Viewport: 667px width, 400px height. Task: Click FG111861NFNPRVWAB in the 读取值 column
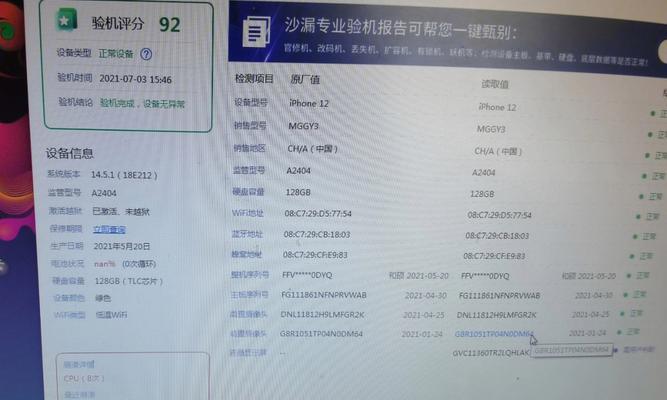click(499, 295)
